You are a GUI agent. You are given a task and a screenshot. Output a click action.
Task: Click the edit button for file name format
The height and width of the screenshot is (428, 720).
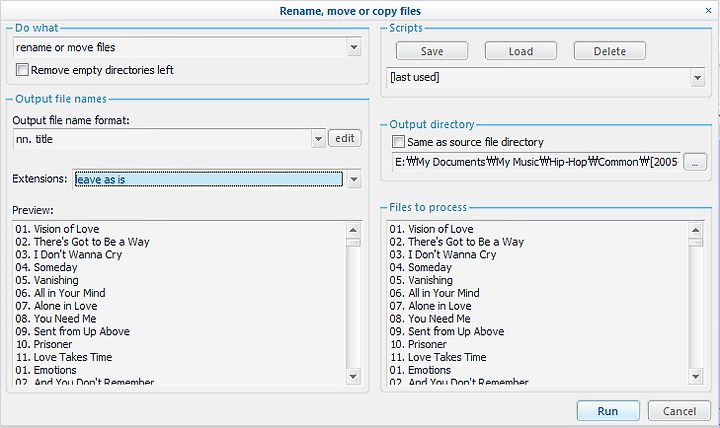point(345,138)
